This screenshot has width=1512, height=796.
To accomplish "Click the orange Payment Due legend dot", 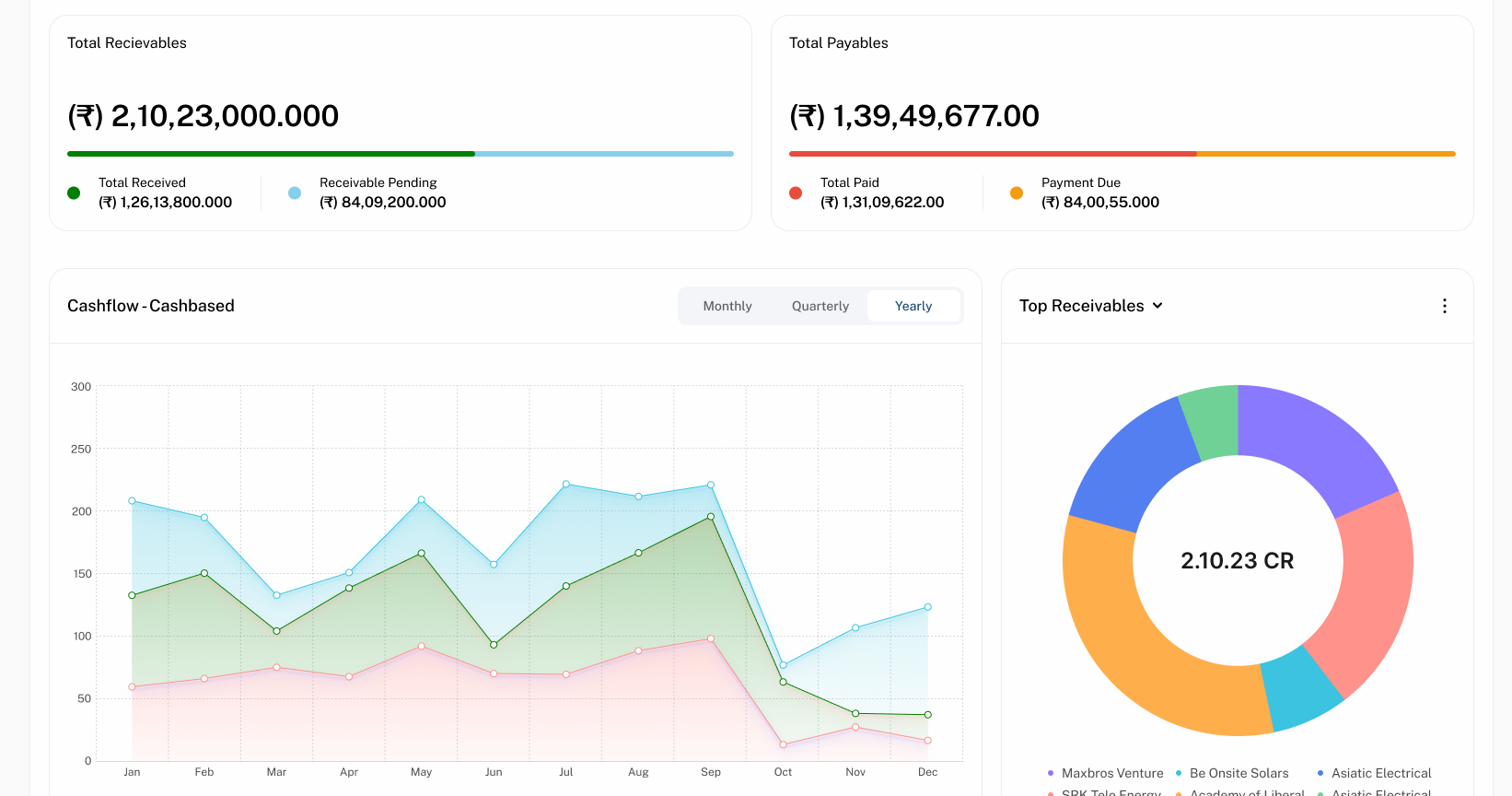I will [x=1017, y=193].
